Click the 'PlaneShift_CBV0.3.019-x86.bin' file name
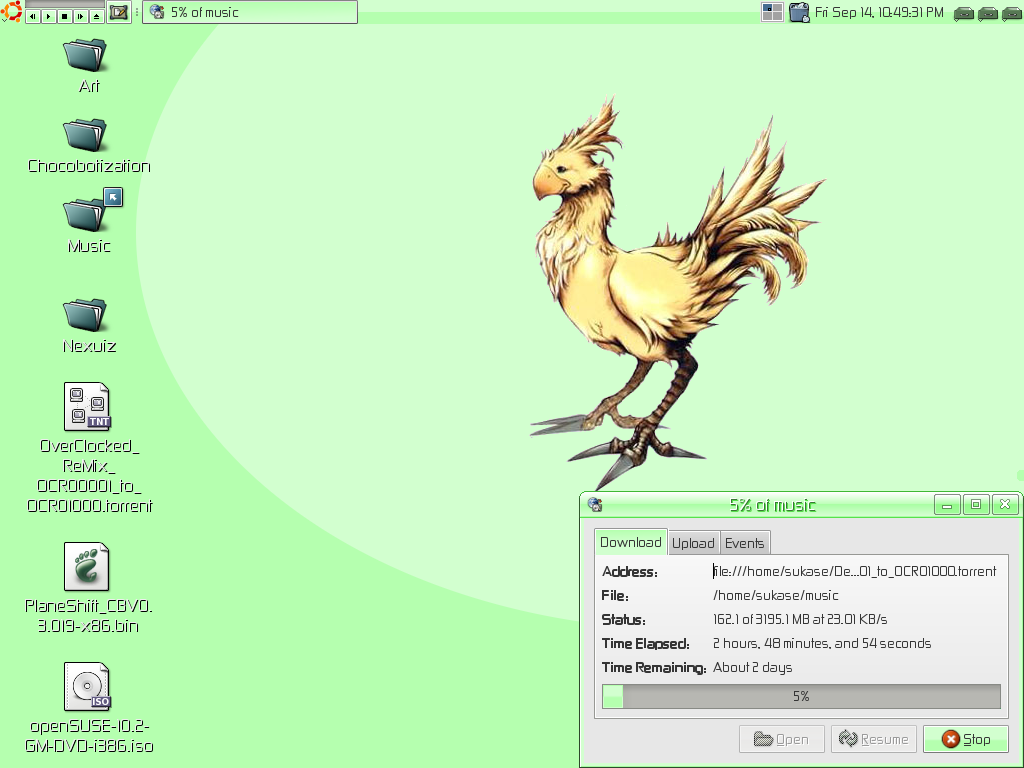1024x768 pixels. (x=88, y=616)
